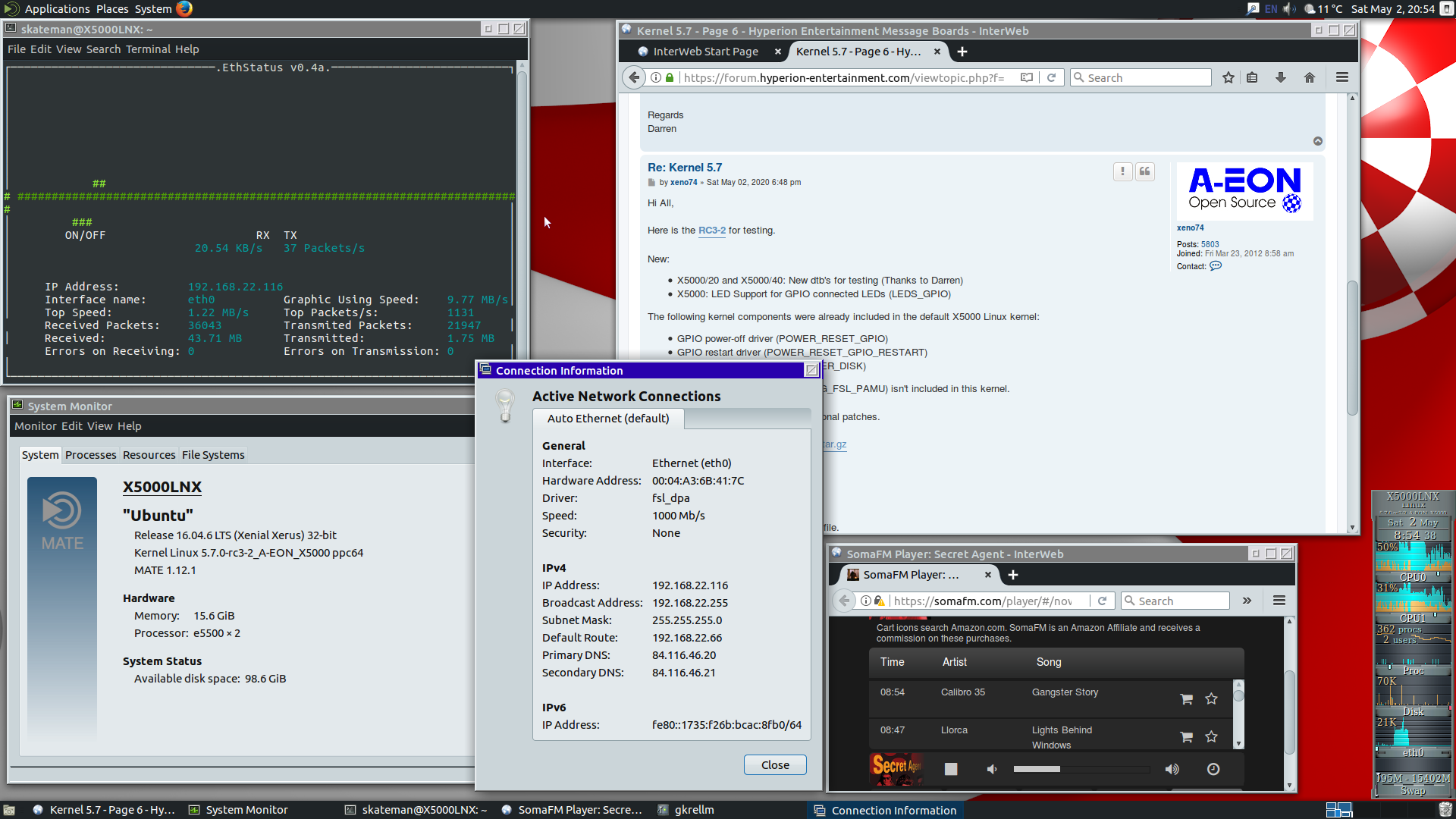Image resolution: width=1456 pixels, height=819 pixels.
Task: Open View menu in System Monitor
Action: point(99,426)
